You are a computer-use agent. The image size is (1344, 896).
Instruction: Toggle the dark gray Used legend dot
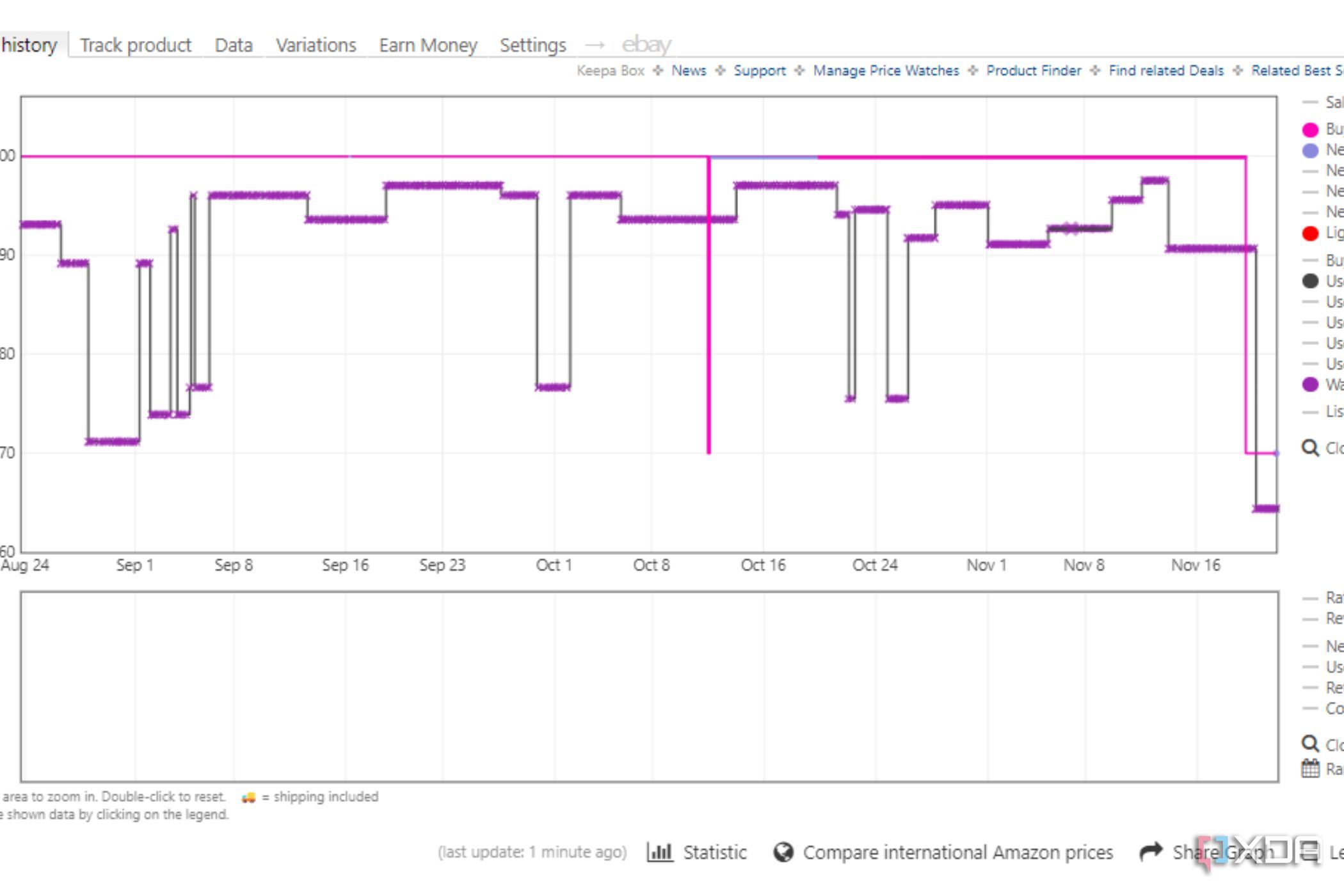point(1310,281)
